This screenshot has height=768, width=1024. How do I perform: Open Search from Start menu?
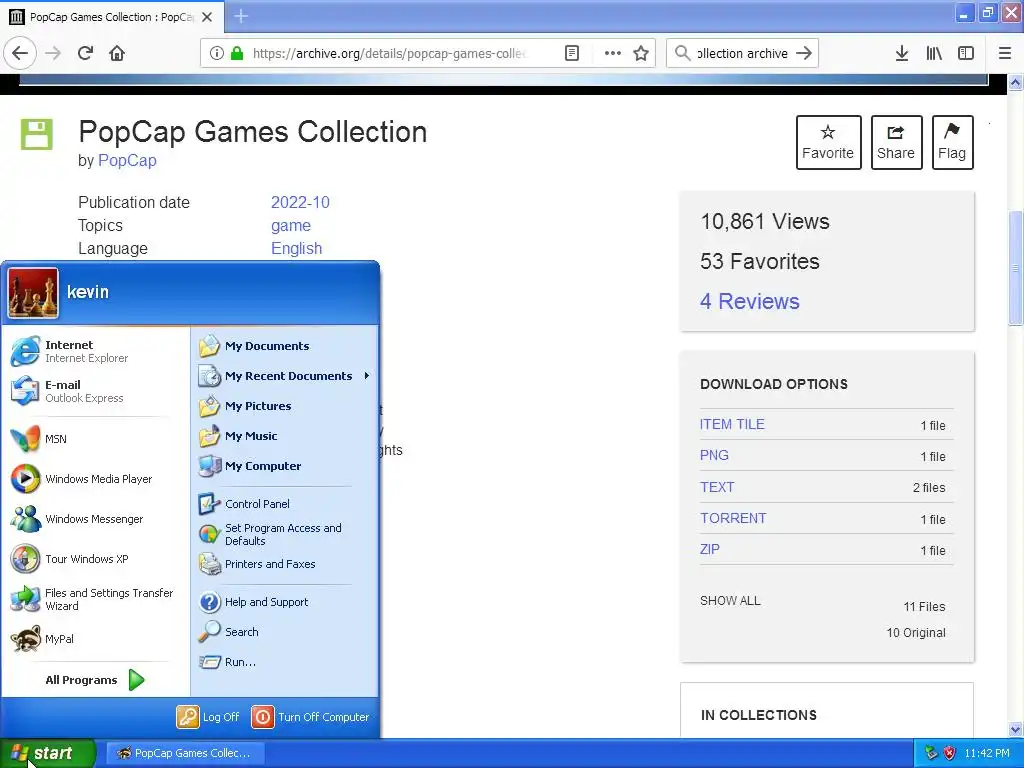(285, 632)
